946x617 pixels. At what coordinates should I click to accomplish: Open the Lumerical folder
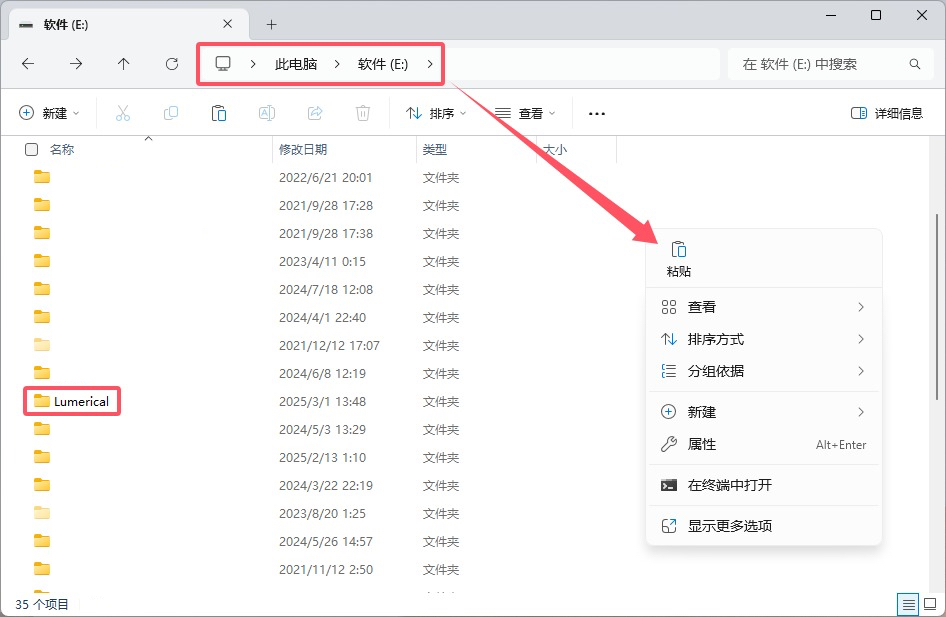80,401
